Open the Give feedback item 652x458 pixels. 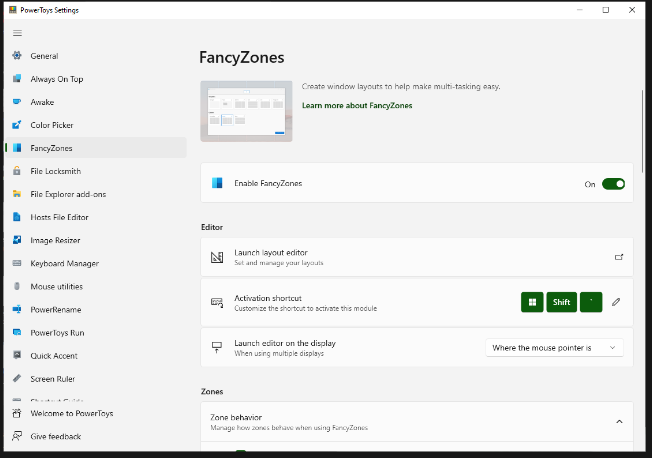coord(56,436)
